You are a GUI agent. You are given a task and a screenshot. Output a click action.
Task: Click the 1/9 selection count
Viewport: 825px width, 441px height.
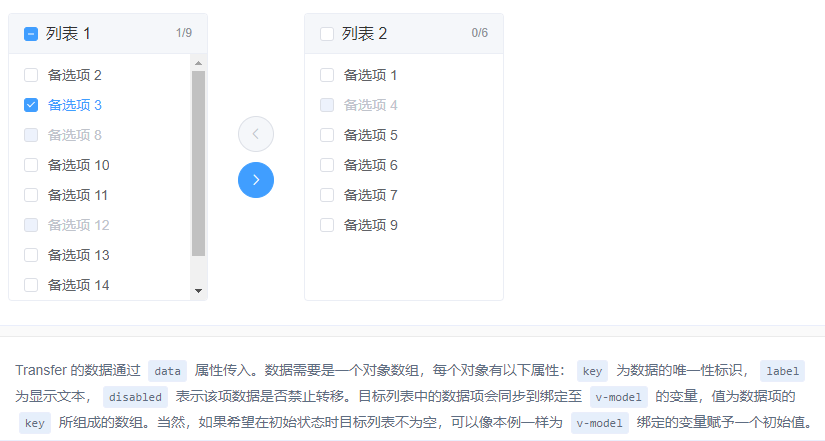coord(184,33)
